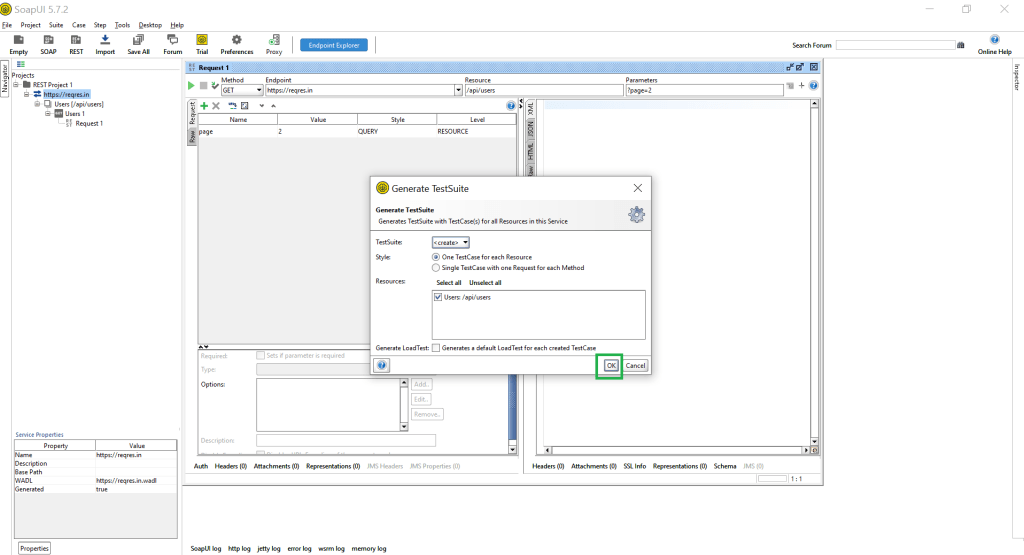Open the Method GET dropdown
This screenshot has width=1024, height=555.
[242, 90]
